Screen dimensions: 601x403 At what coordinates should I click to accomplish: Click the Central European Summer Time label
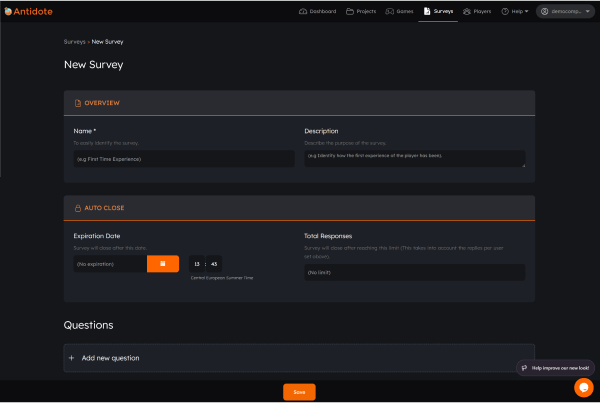pos(222,278)
